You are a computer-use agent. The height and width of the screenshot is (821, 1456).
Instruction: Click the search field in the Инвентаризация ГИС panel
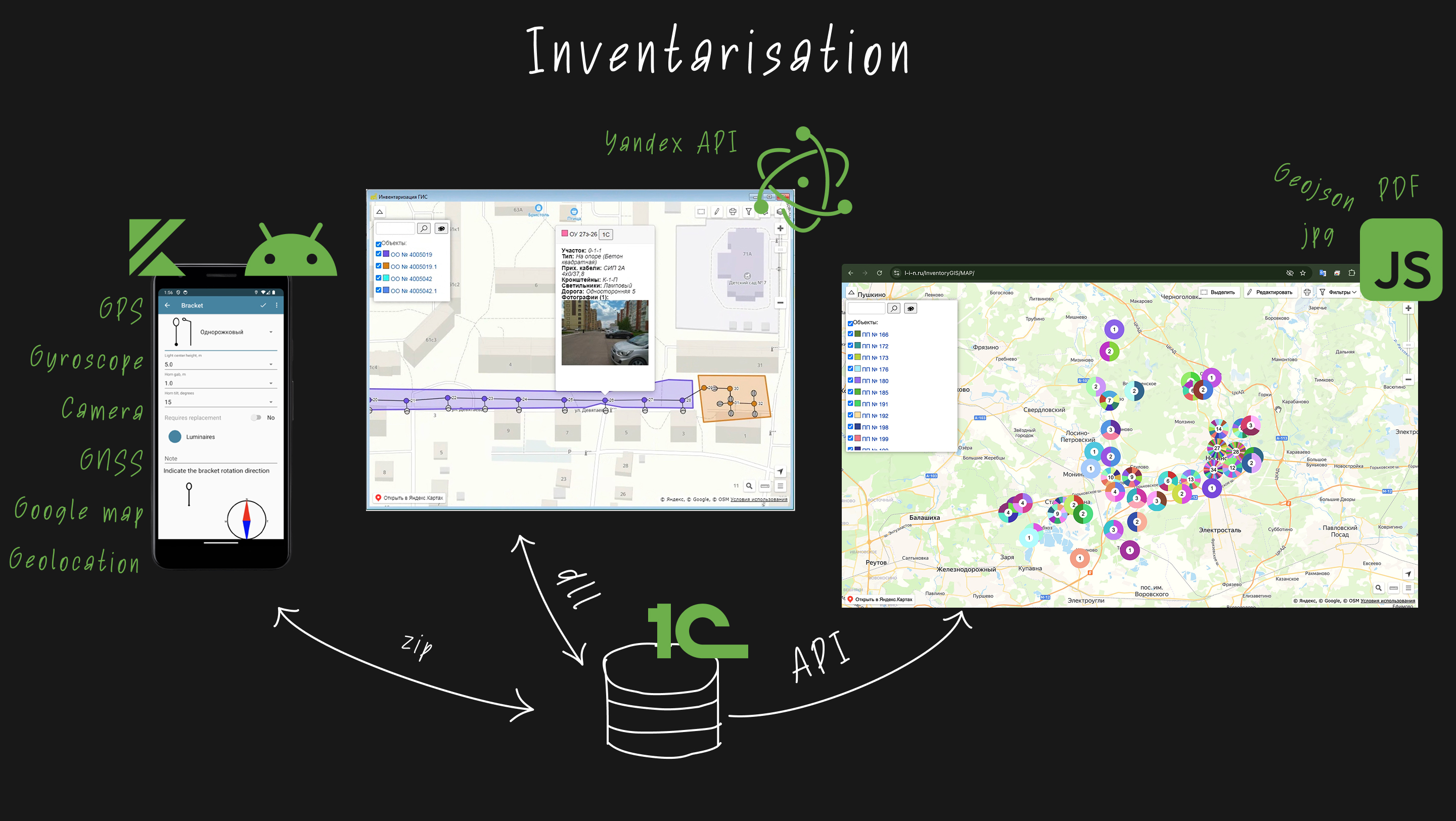point(395,229)
